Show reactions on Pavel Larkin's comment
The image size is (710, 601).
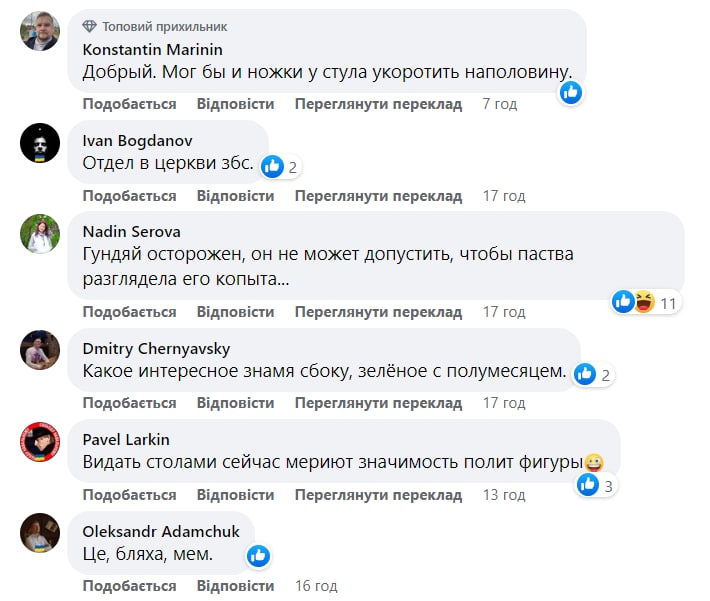click(x=596, y=485)
